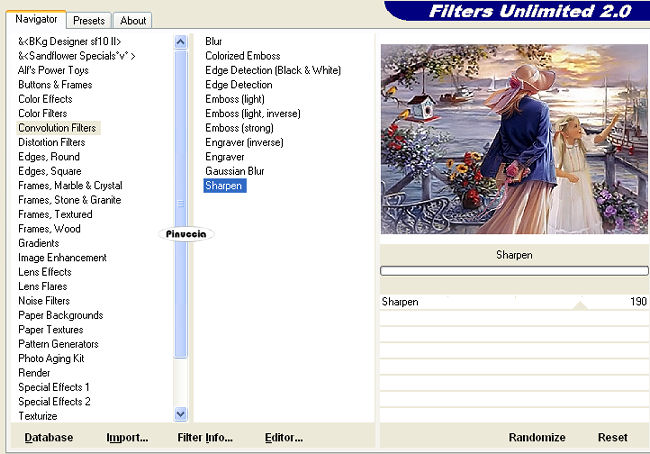Click the Import... button
The height and width of the screenshot is (454, 650).
(x=127, y=437)
